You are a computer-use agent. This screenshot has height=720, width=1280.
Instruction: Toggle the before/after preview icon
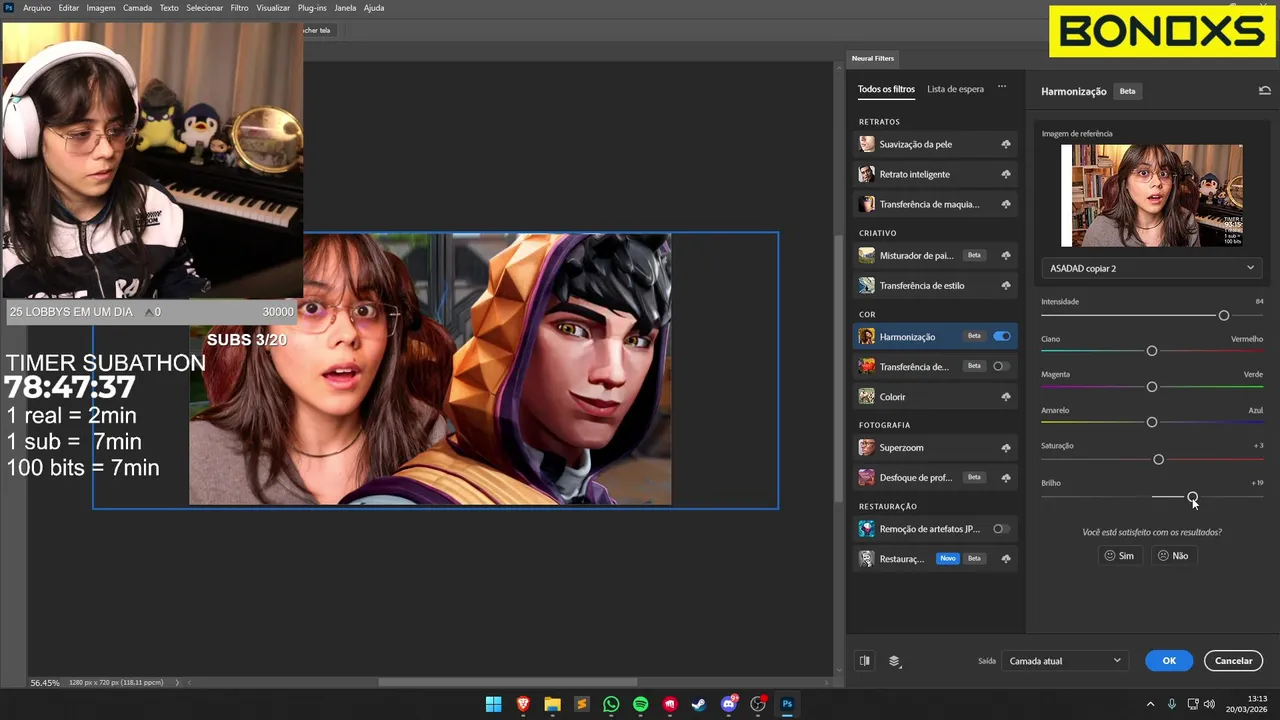click(865, 661)
